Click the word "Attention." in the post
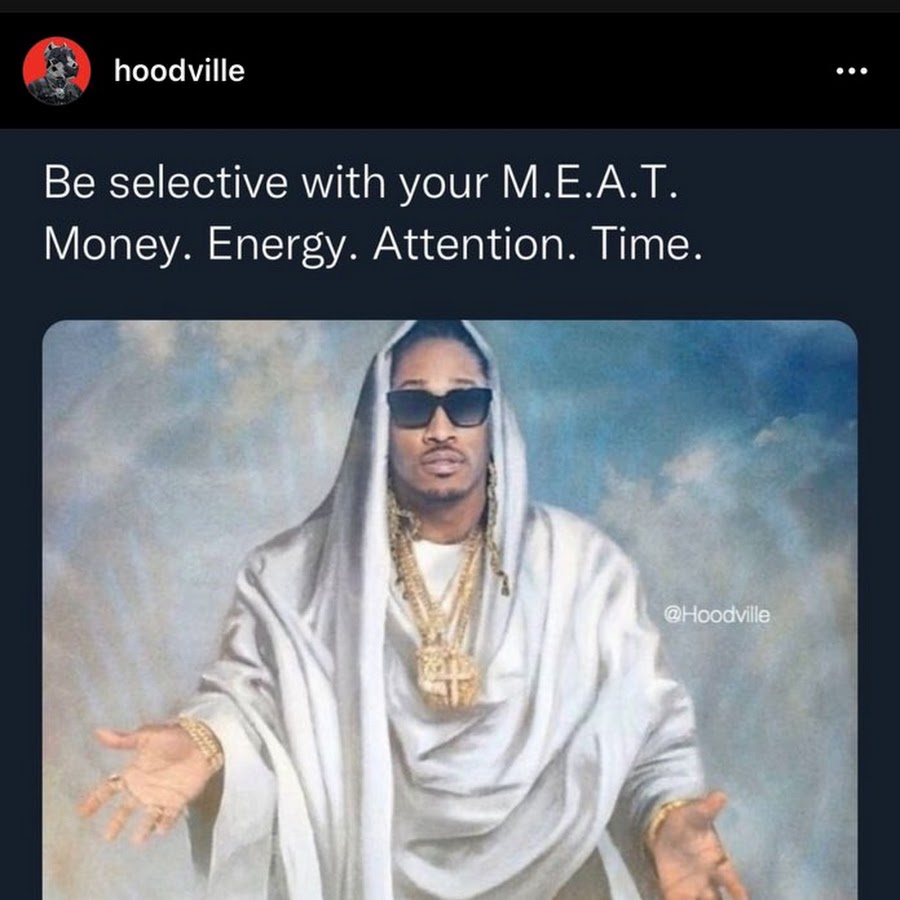 coord(475,243)
